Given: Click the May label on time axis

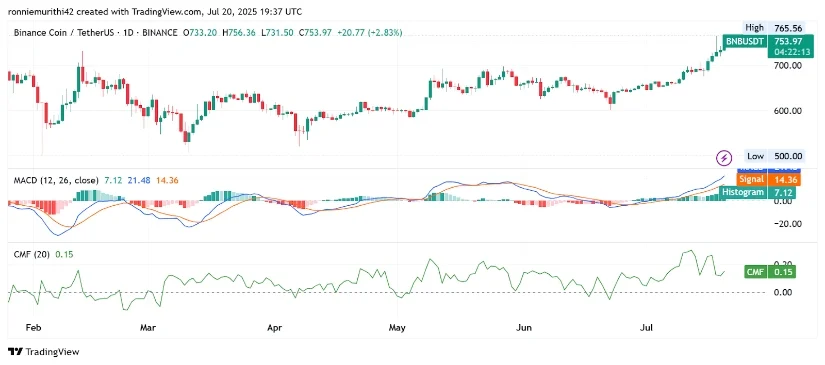Looking at the screenshot, I should [397, 328].
